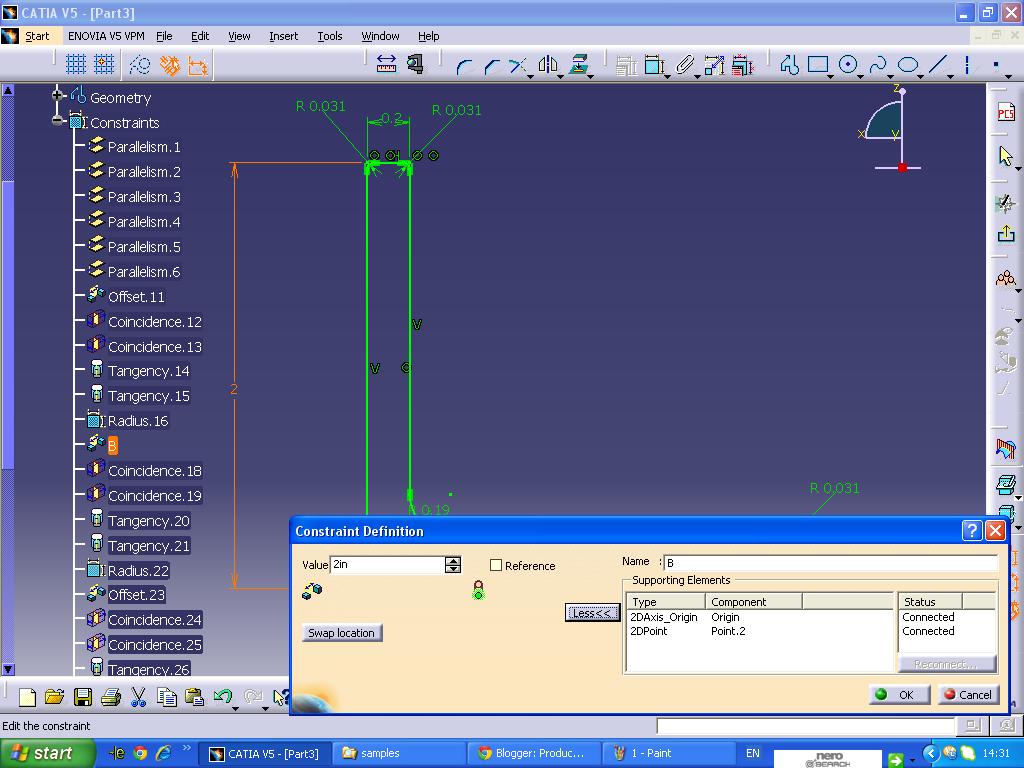Select the Point tool in the toolbar
1024x768 pixels.
(997, 64)
